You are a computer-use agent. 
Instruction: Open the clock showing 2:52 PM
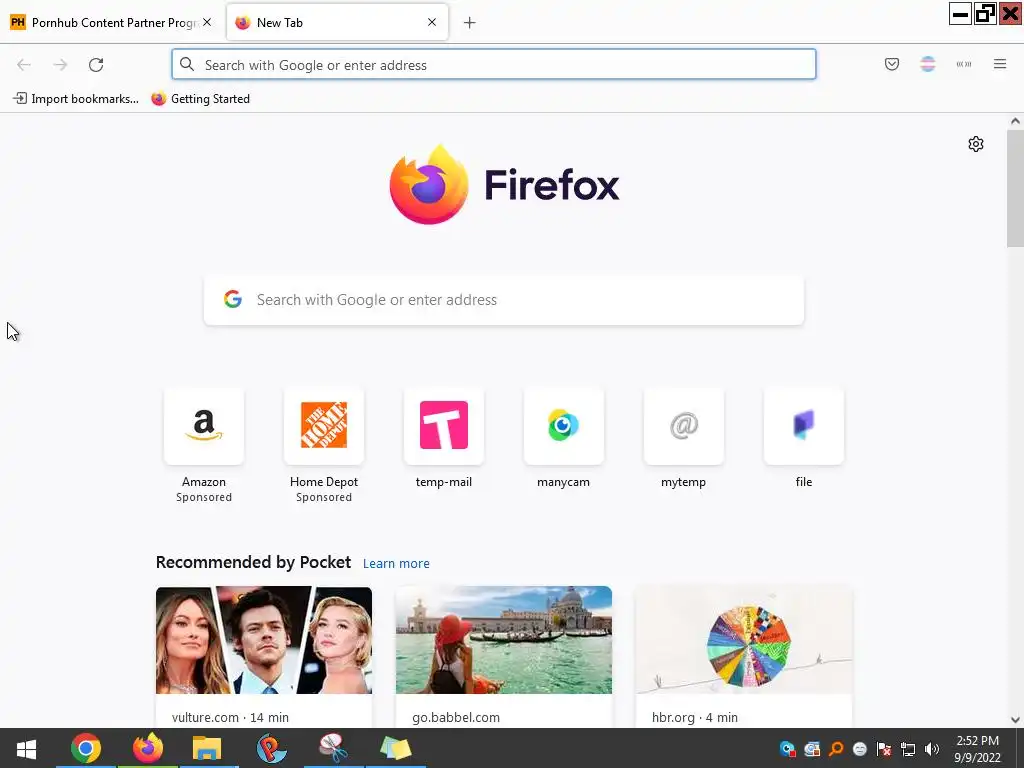(x=977, y=749)
